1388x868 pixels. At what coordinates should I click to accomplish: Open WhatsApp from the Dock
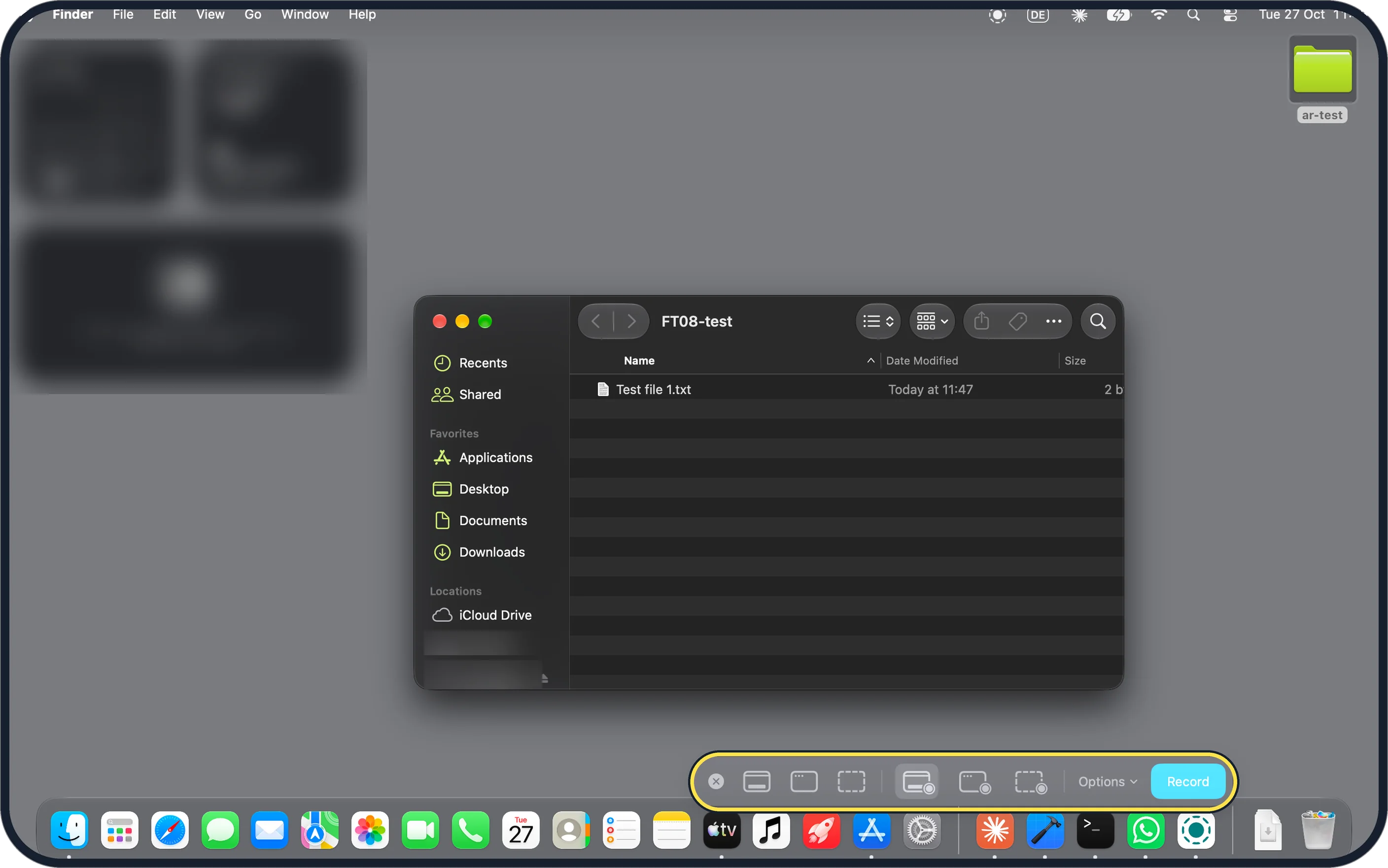(x=1145, y=830)
